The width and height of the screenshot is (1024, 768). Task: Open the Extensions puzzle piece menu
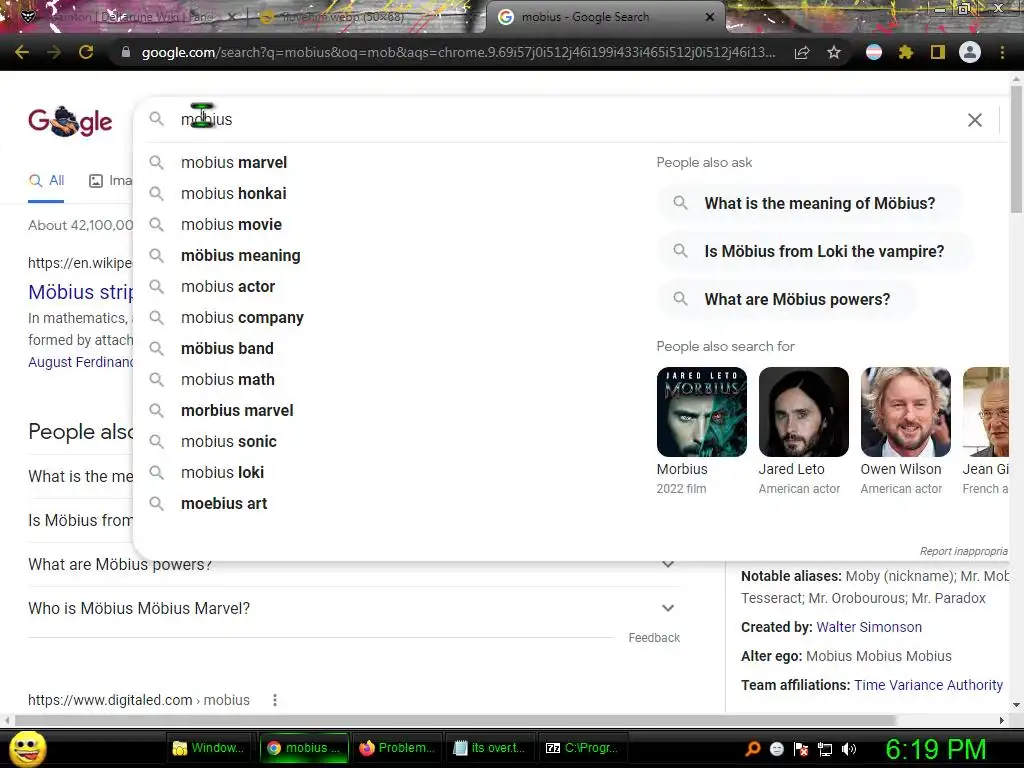pos(905,52)
